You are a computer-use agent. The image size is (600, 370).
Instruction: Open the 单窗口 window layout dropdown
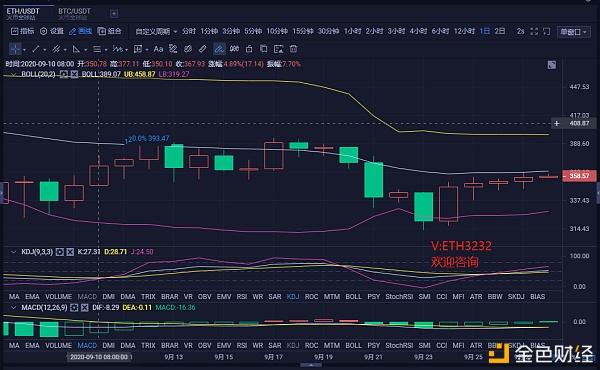point(573,32)
